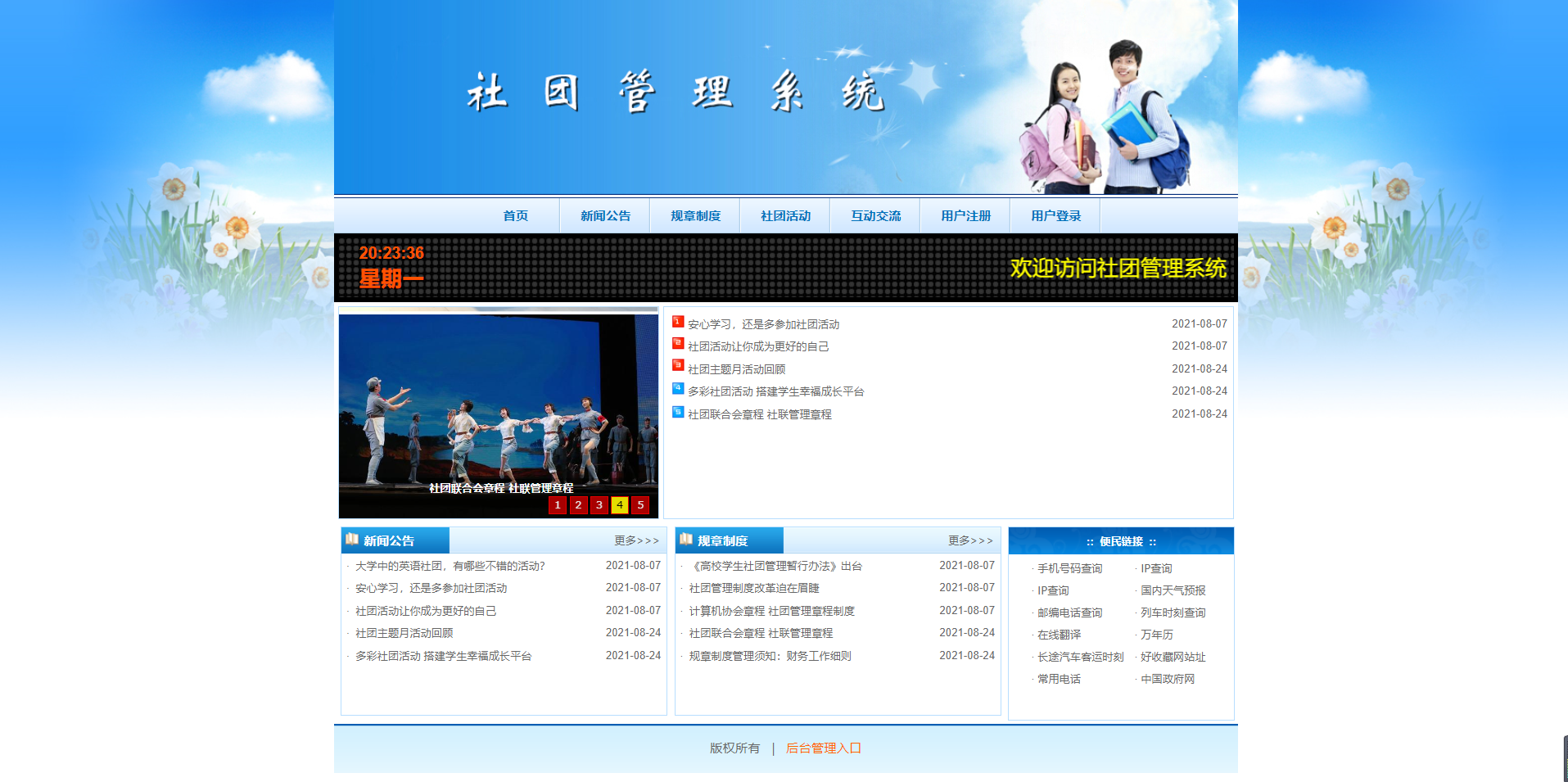1568x782 pixels.
Task: Open 在线翻译 link
Action: coord(1059,635)
